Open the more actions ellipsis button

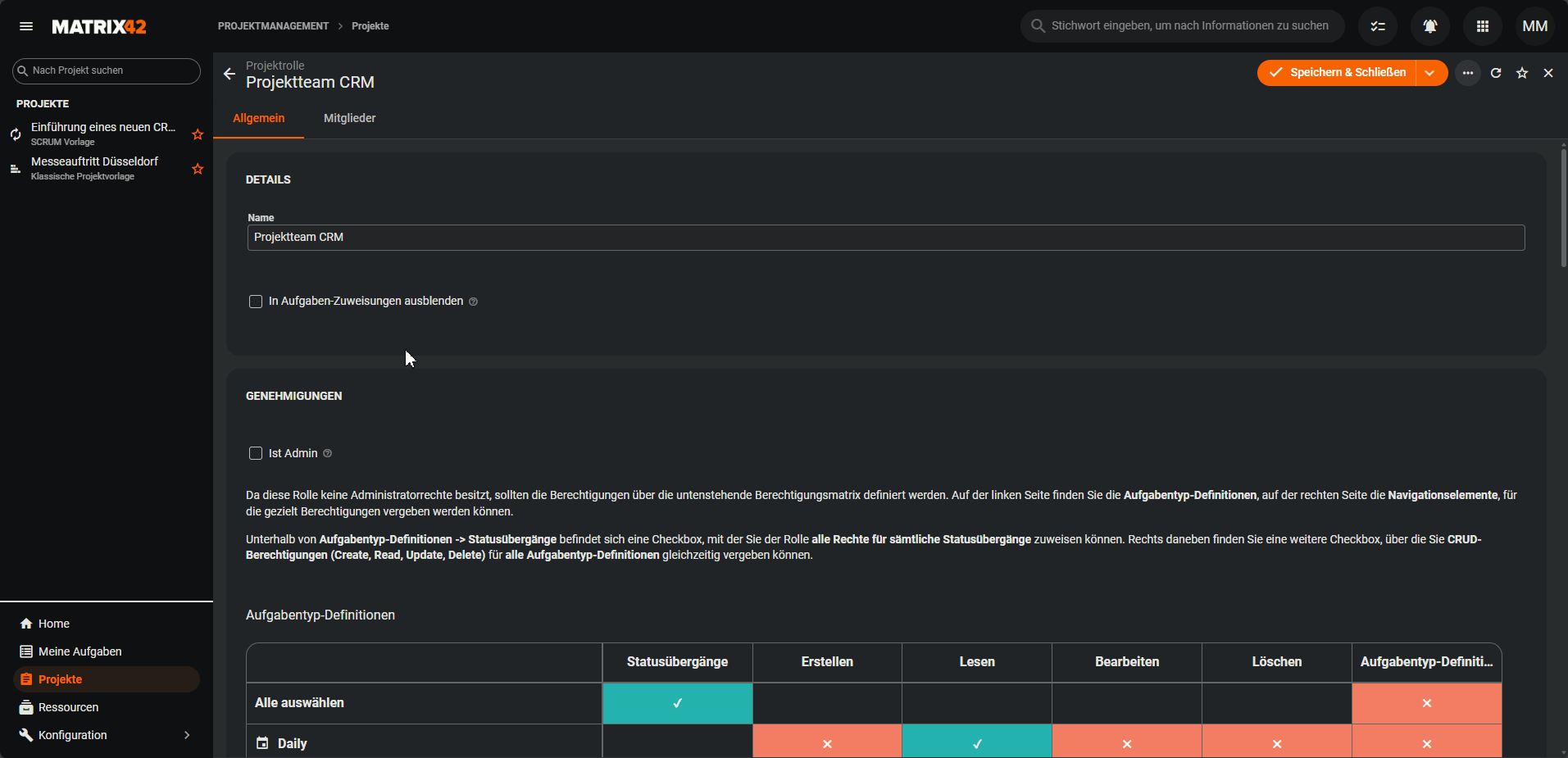pos(1468,73)
